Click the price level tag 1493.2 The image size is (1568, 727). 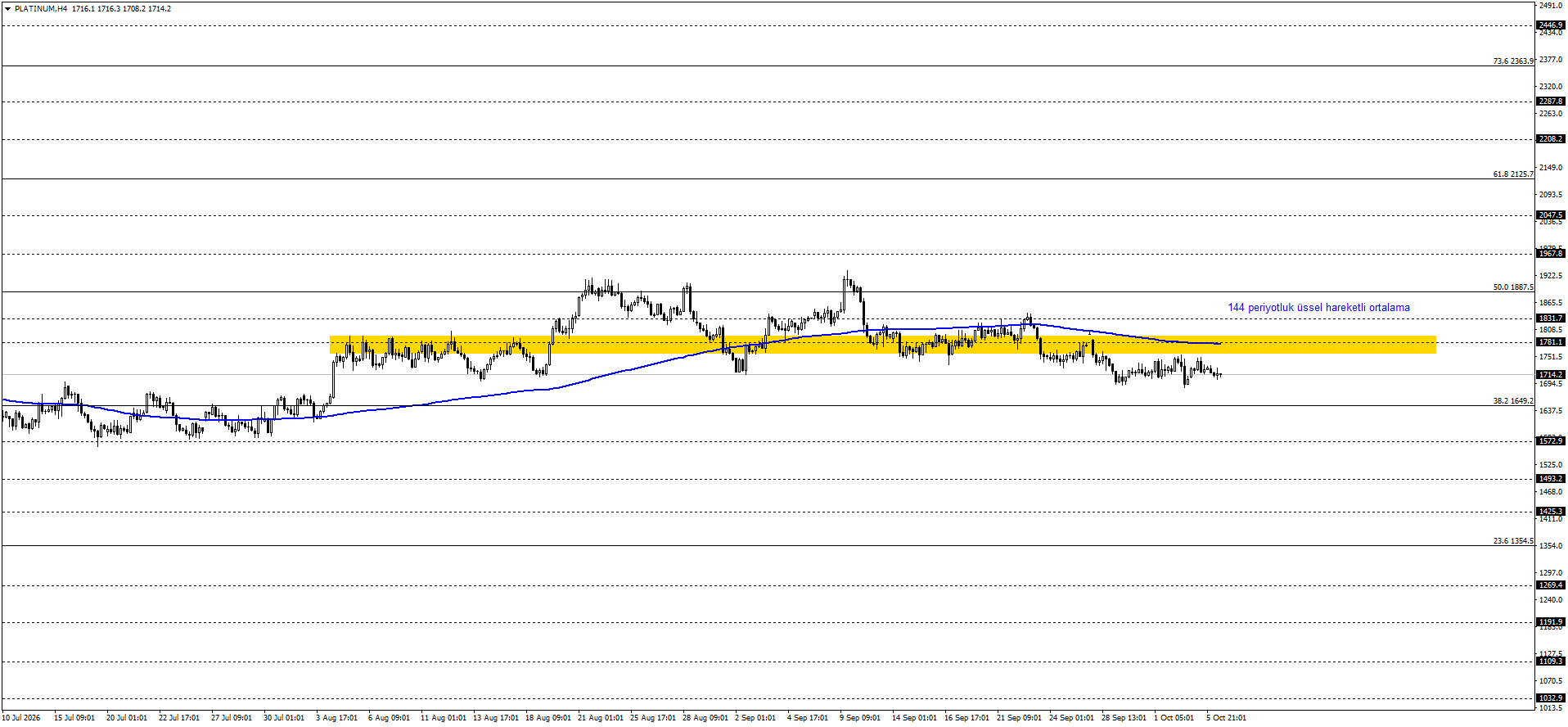[x=1551, y=479]
